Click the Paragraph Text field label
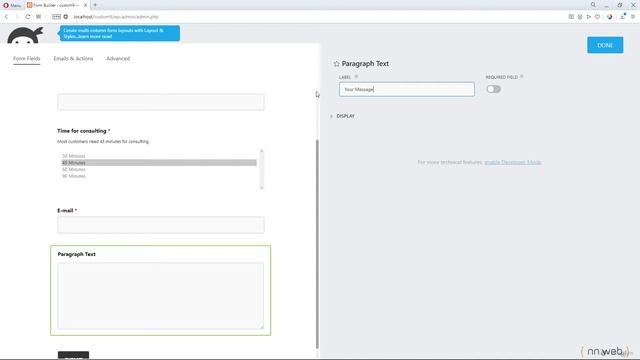 tap(77, 254)
